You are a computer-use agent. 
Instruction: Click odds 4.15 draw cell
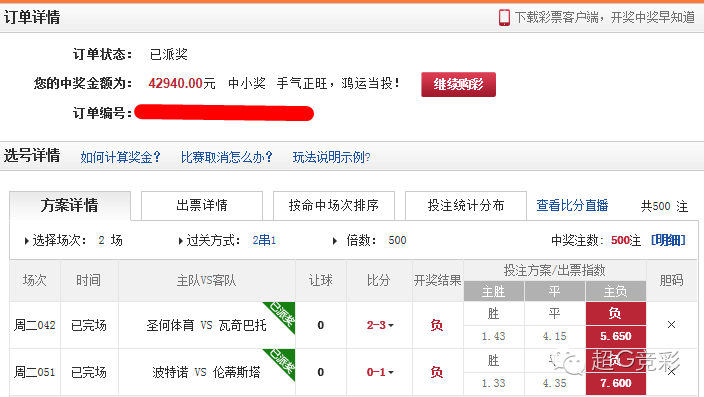(x=554, y=336)
